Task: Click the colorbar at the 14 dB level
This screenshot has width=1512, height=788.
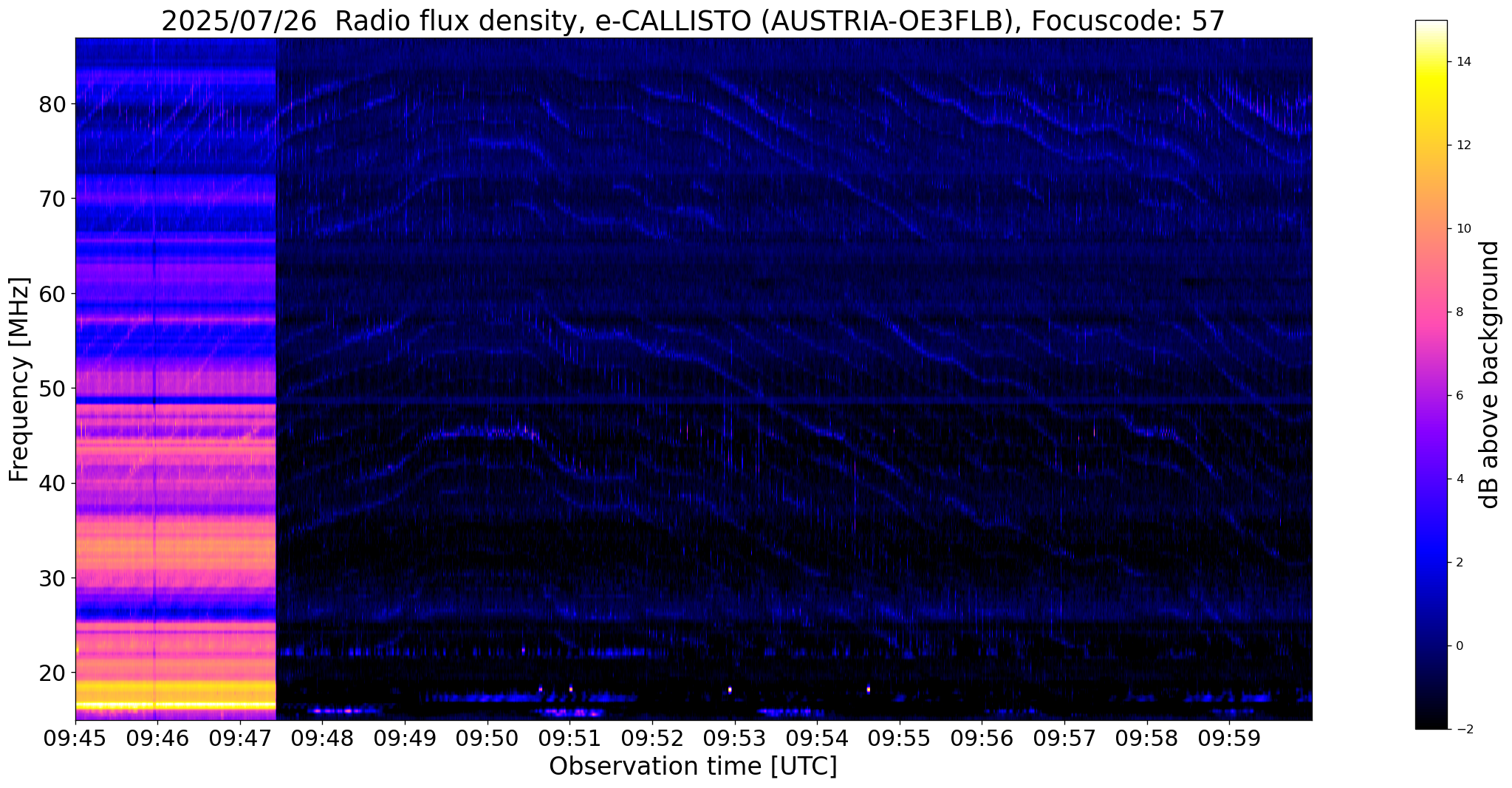Action: click(1431, 62)
